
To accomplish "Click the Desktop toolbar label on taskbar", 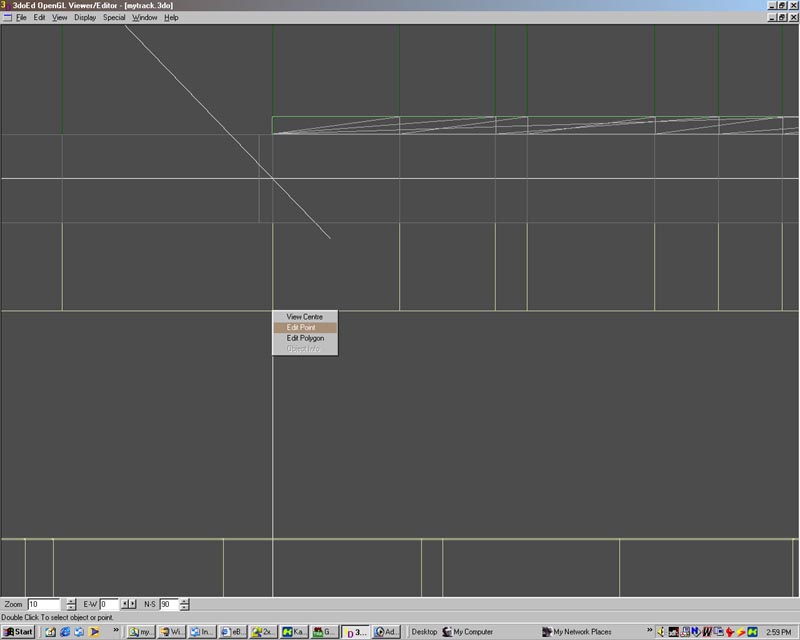I will 424,632.
